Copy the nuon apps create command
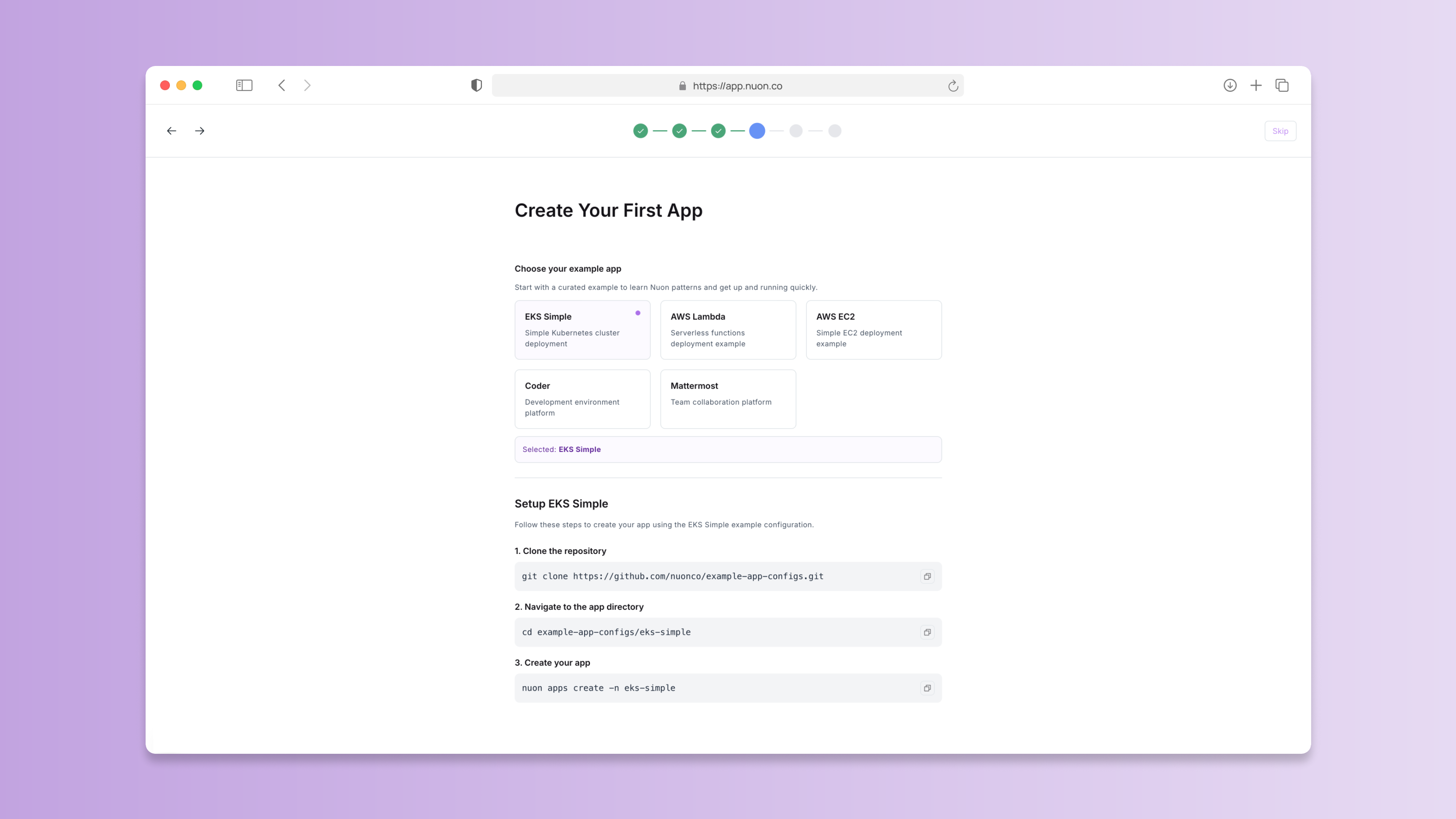This screenshot has width=1456, height=819. pyautogui.click(x=927, y=689)
